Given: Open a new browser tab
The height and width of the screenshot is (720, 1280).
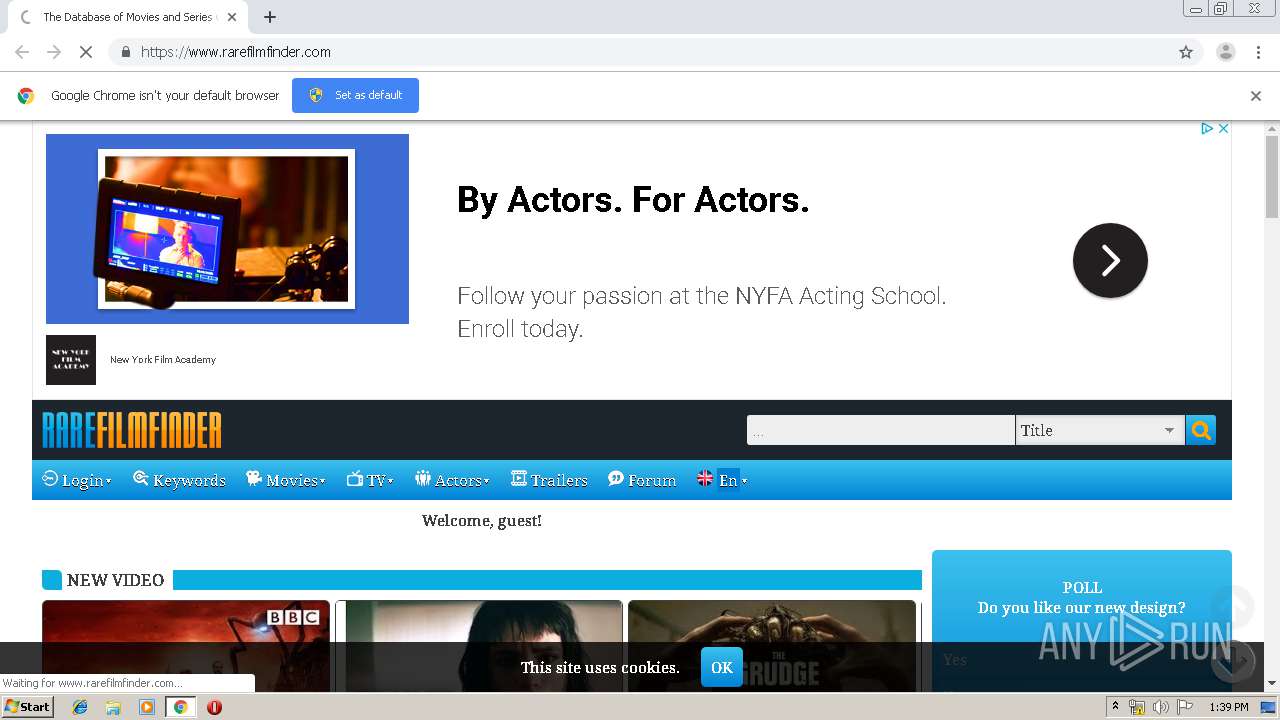Looking at the screenshot, I should tap(270, 17).
